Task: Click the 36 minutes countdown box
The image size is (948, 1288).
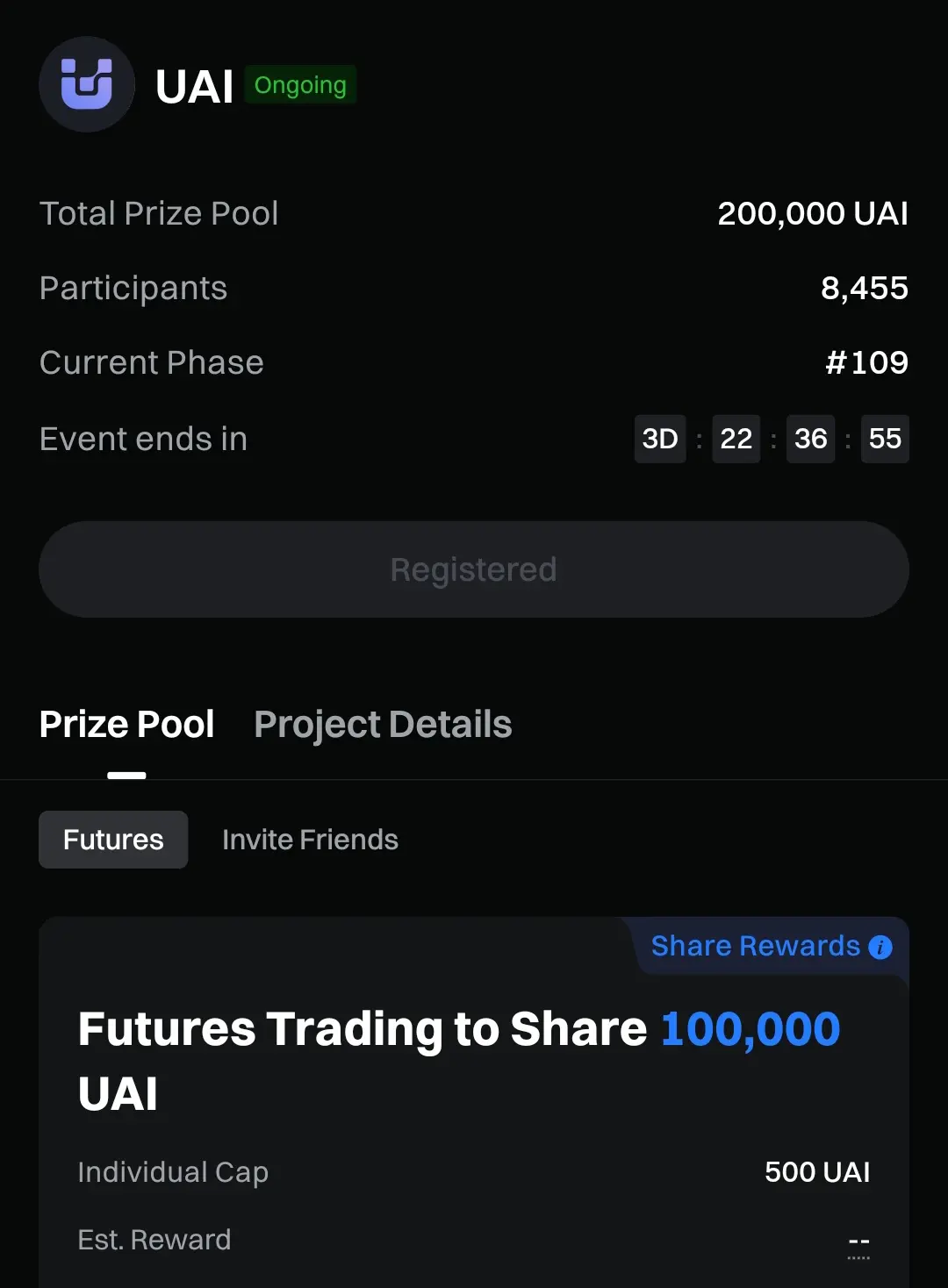Action: (x=811, y=439)
